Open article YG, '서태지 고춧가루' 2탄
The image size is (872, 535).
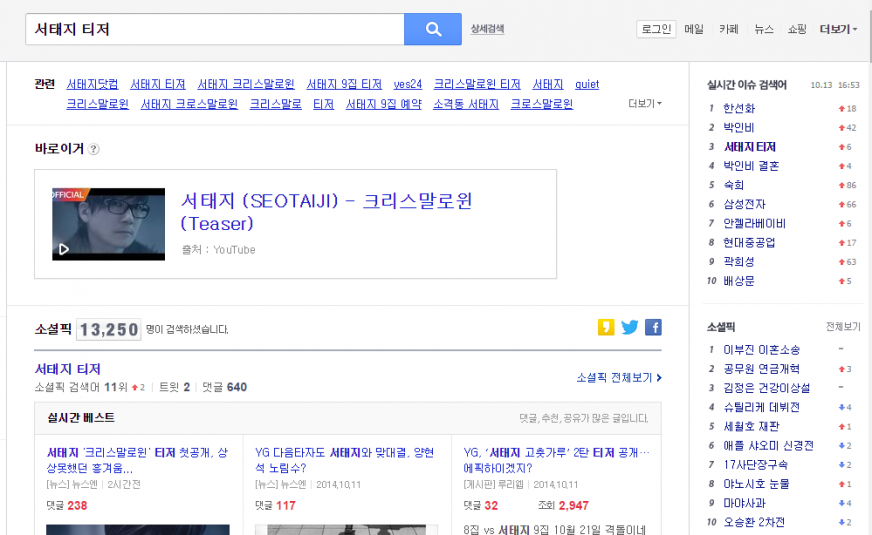(557, 460)
